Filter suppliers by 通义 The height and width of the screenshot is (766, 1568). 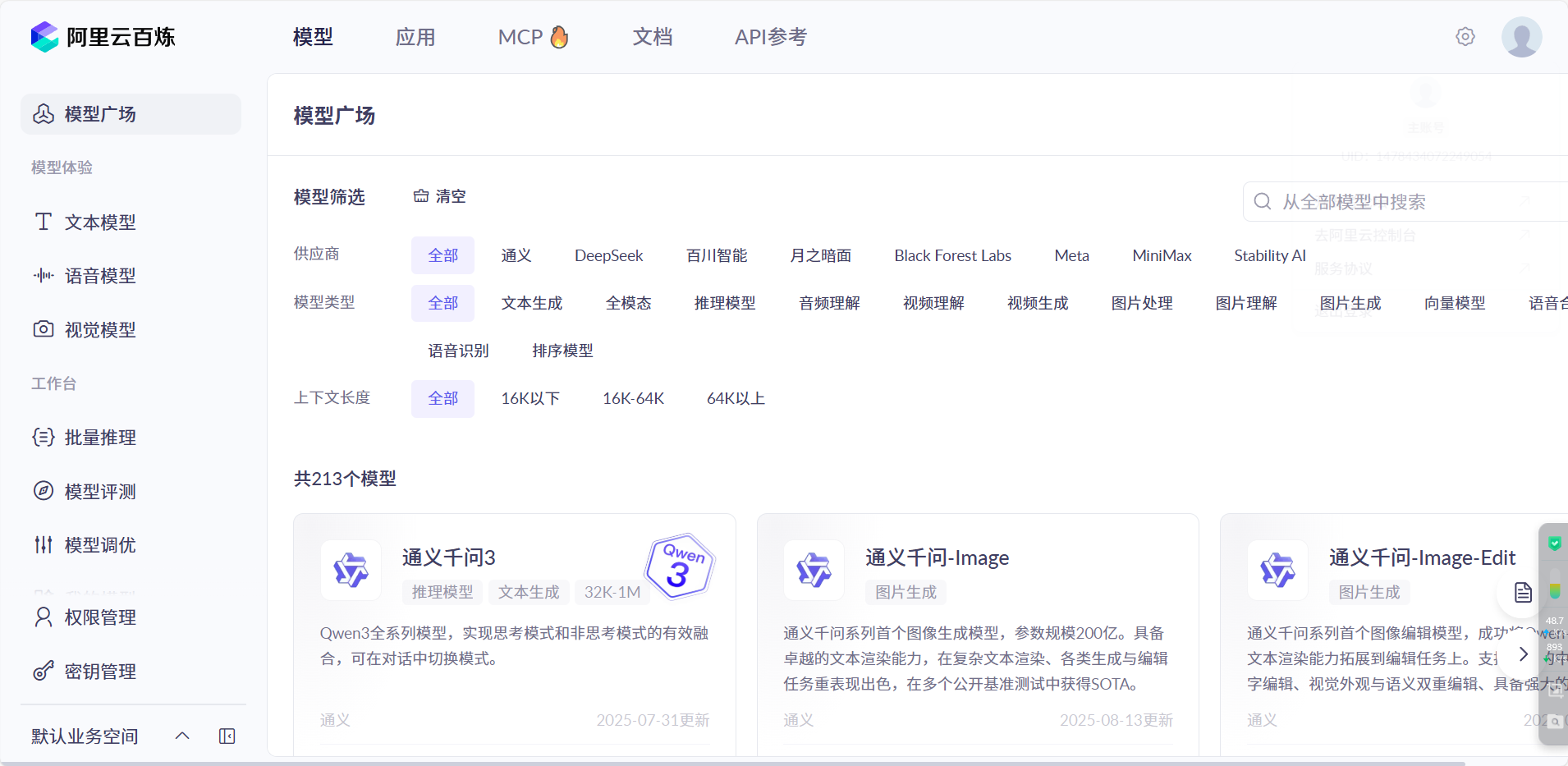tap(516, 255)
